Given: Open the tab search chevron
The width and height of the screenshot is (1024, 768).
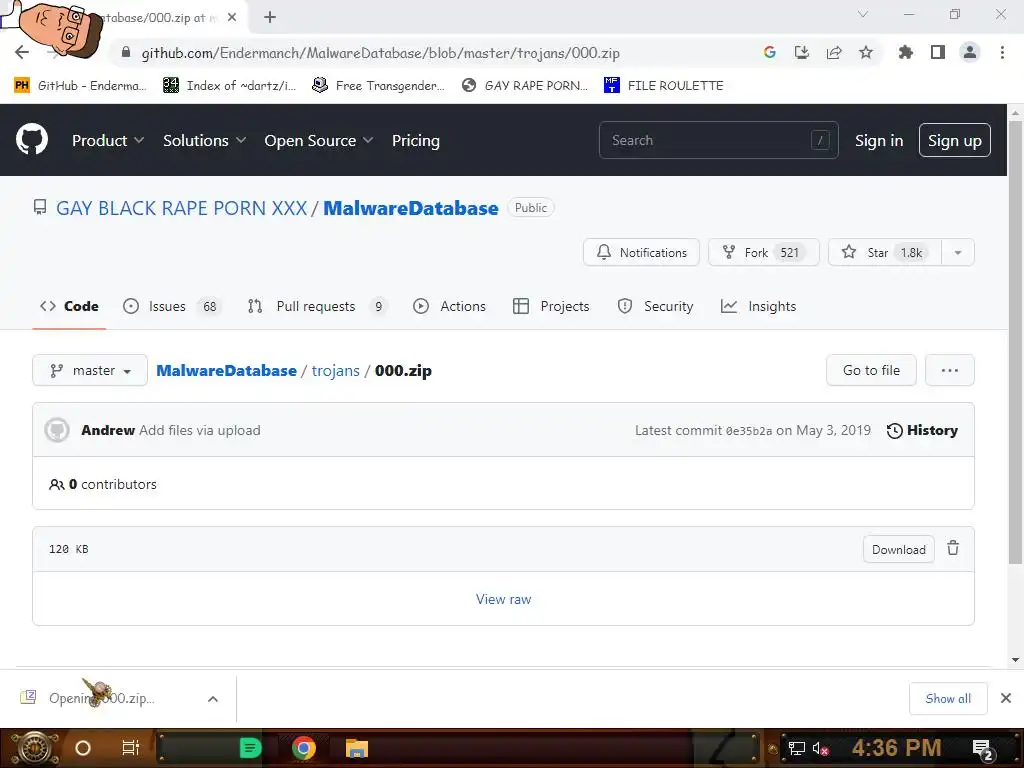Looking at the screenshot, I should (863, 14).
